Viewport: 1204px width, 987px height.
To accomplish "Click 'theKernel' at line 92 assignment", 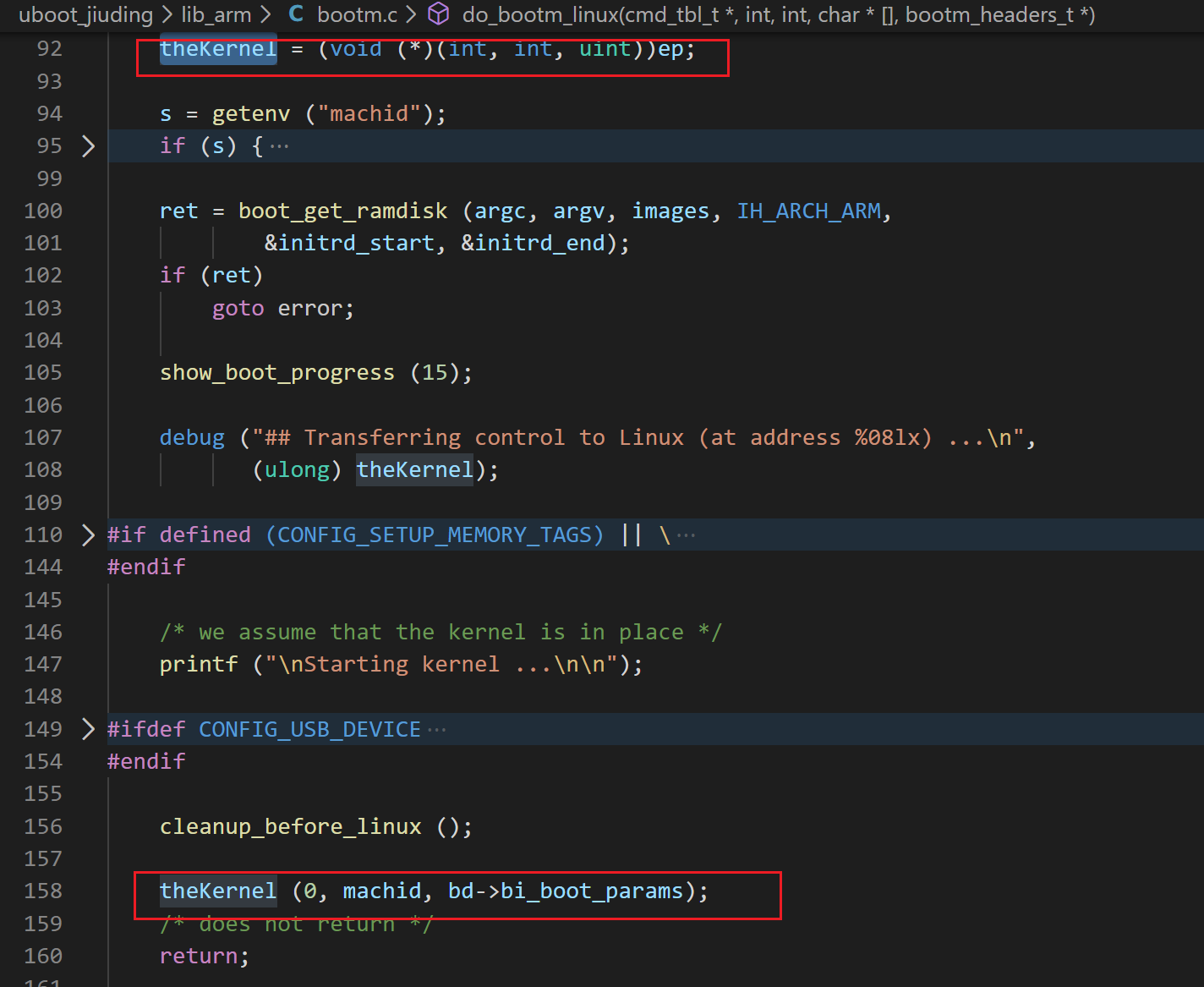I will click(x=218, y=49).
